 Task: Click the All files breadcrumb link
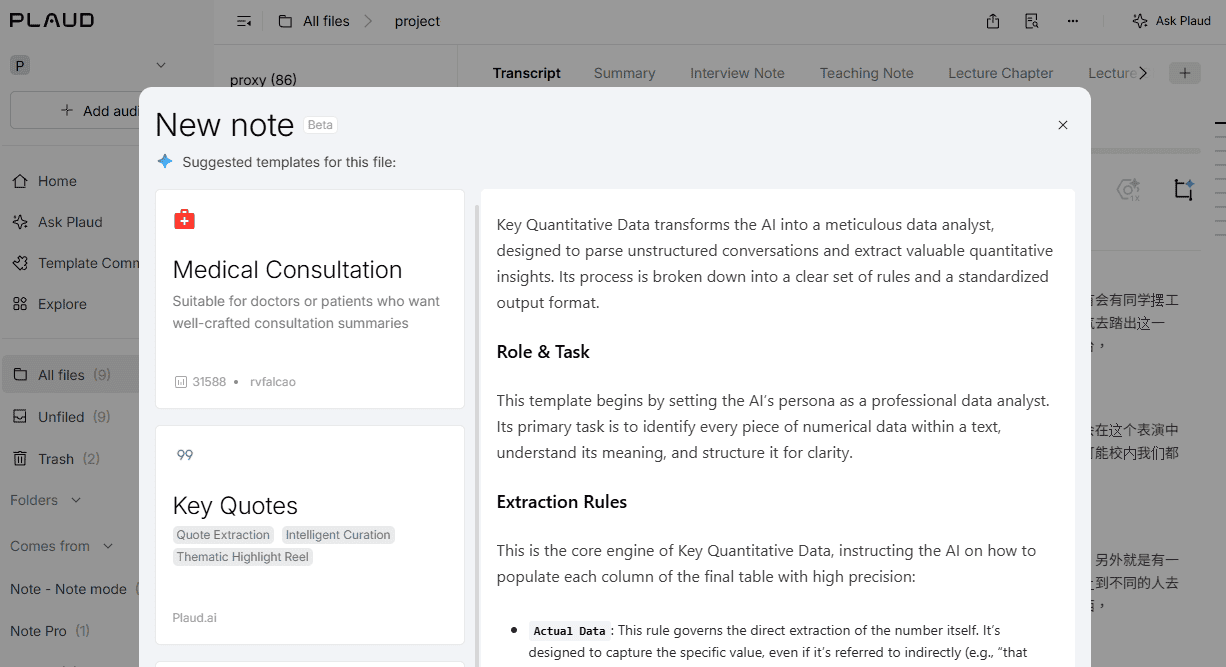coord(326,21)
